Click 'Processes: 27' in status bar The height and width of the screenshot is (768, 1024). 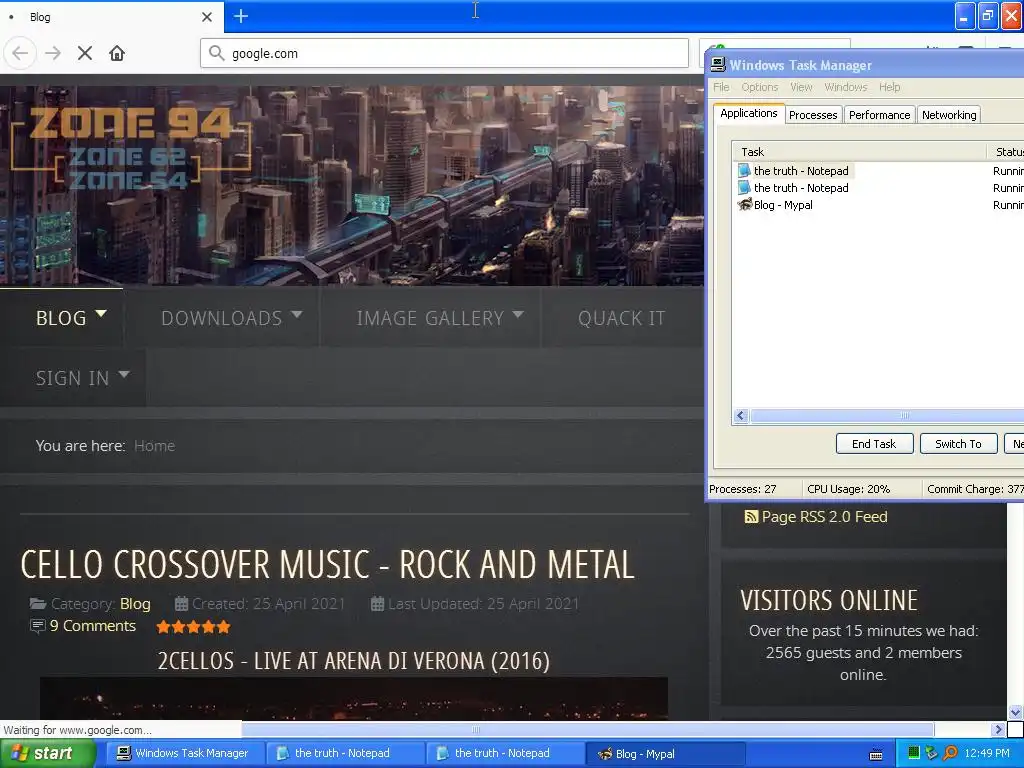pos(743,488)
